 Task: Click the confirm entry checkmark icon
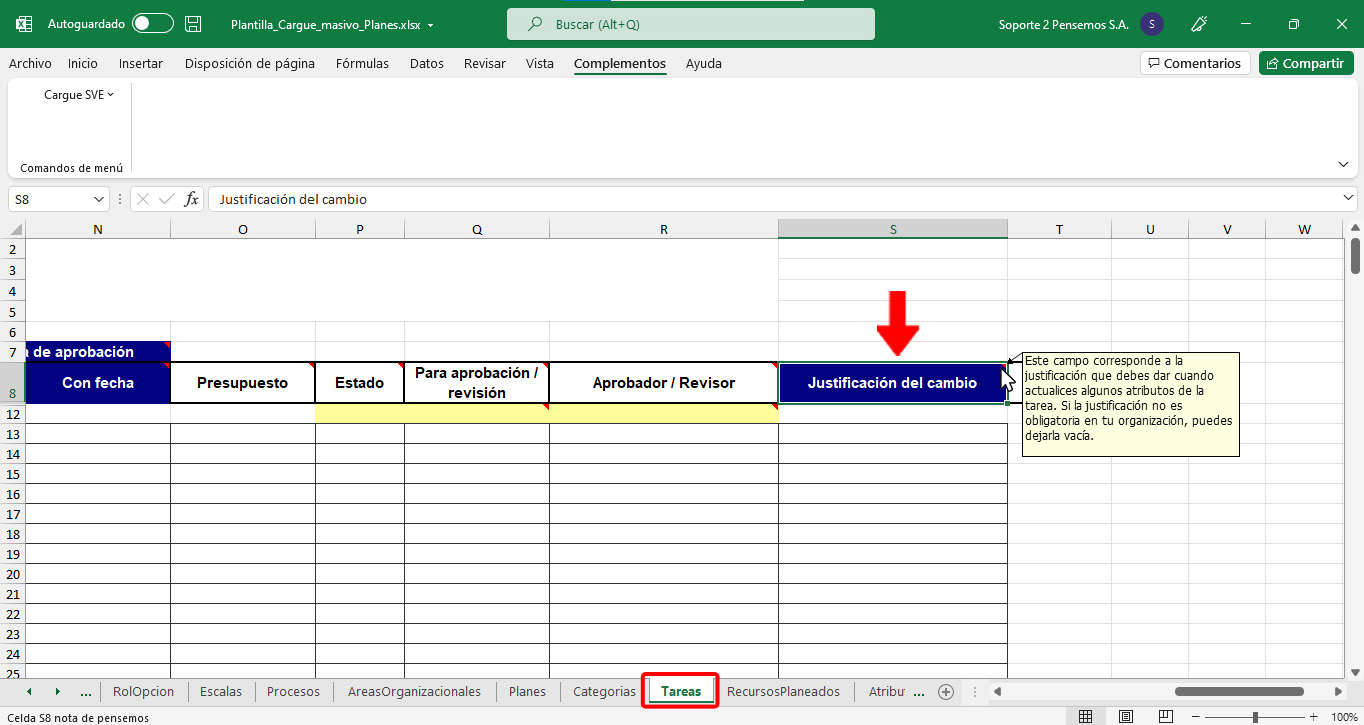click(x=168, y=199)
